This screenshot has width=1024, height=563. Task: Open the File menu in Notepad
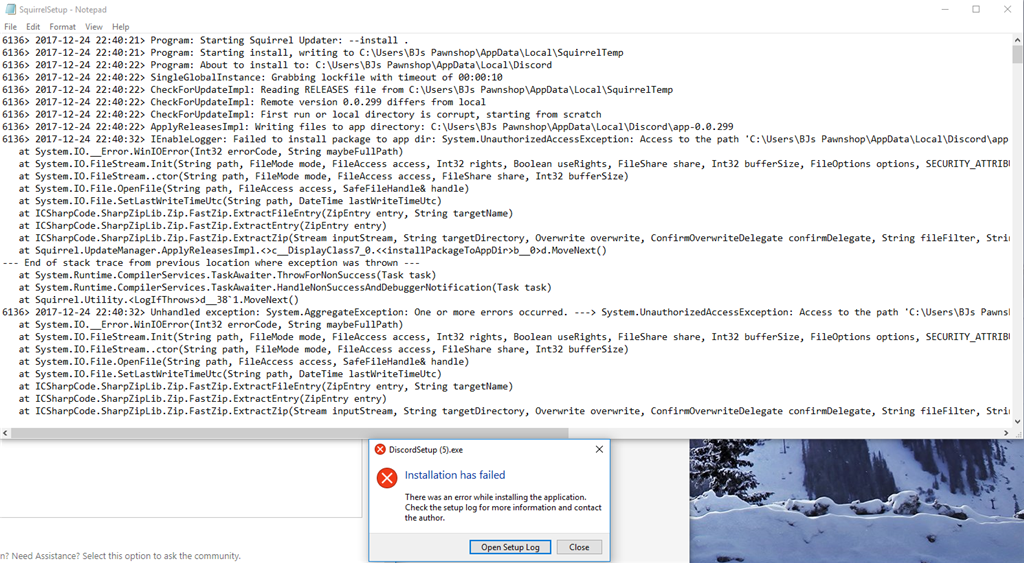pyautogui.click(x=10, y=27)
